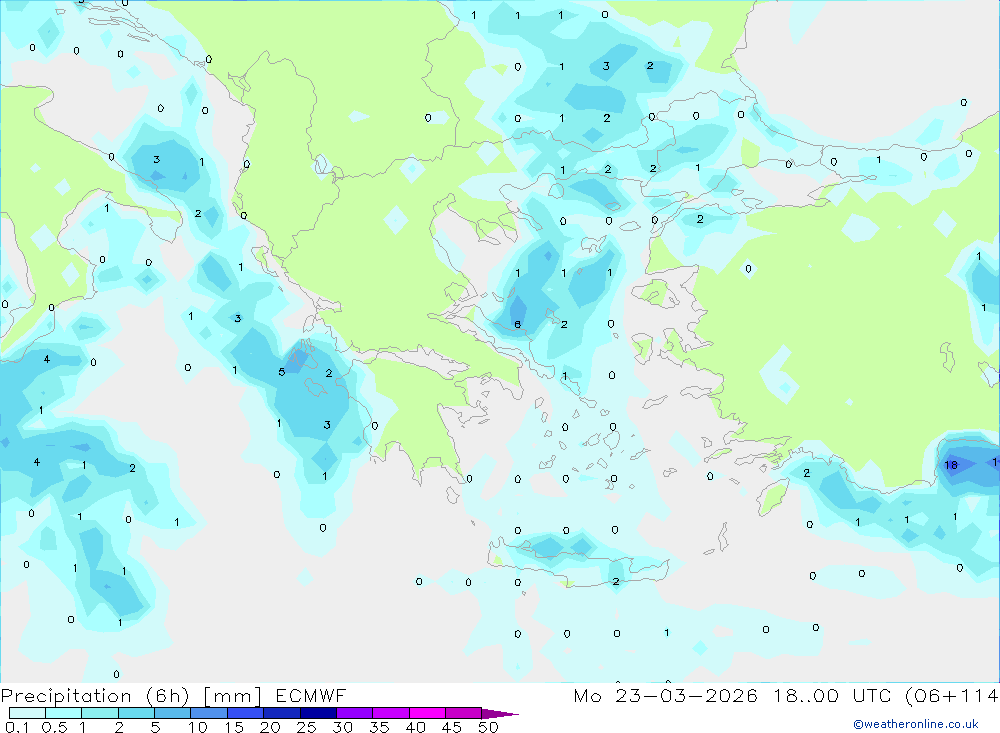Click the legend tick label 0.5

[x=54, y=727]
